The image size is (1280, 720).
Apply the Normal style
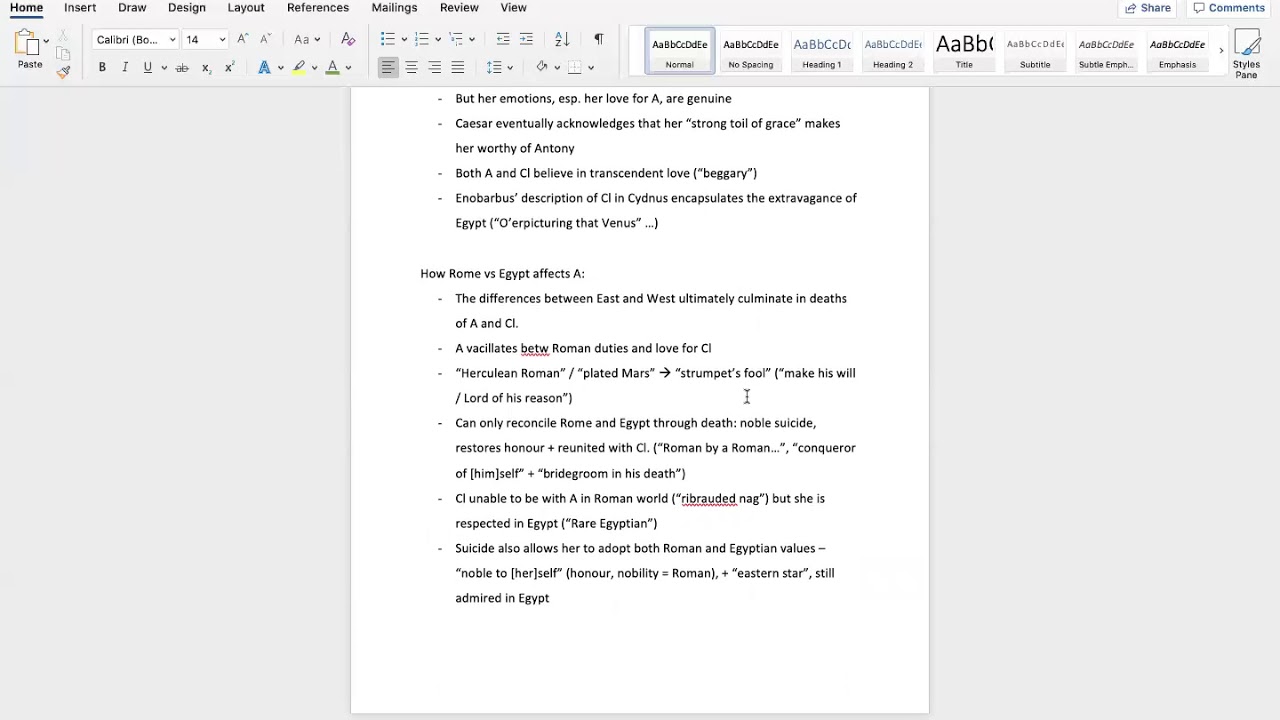(679, 52)
